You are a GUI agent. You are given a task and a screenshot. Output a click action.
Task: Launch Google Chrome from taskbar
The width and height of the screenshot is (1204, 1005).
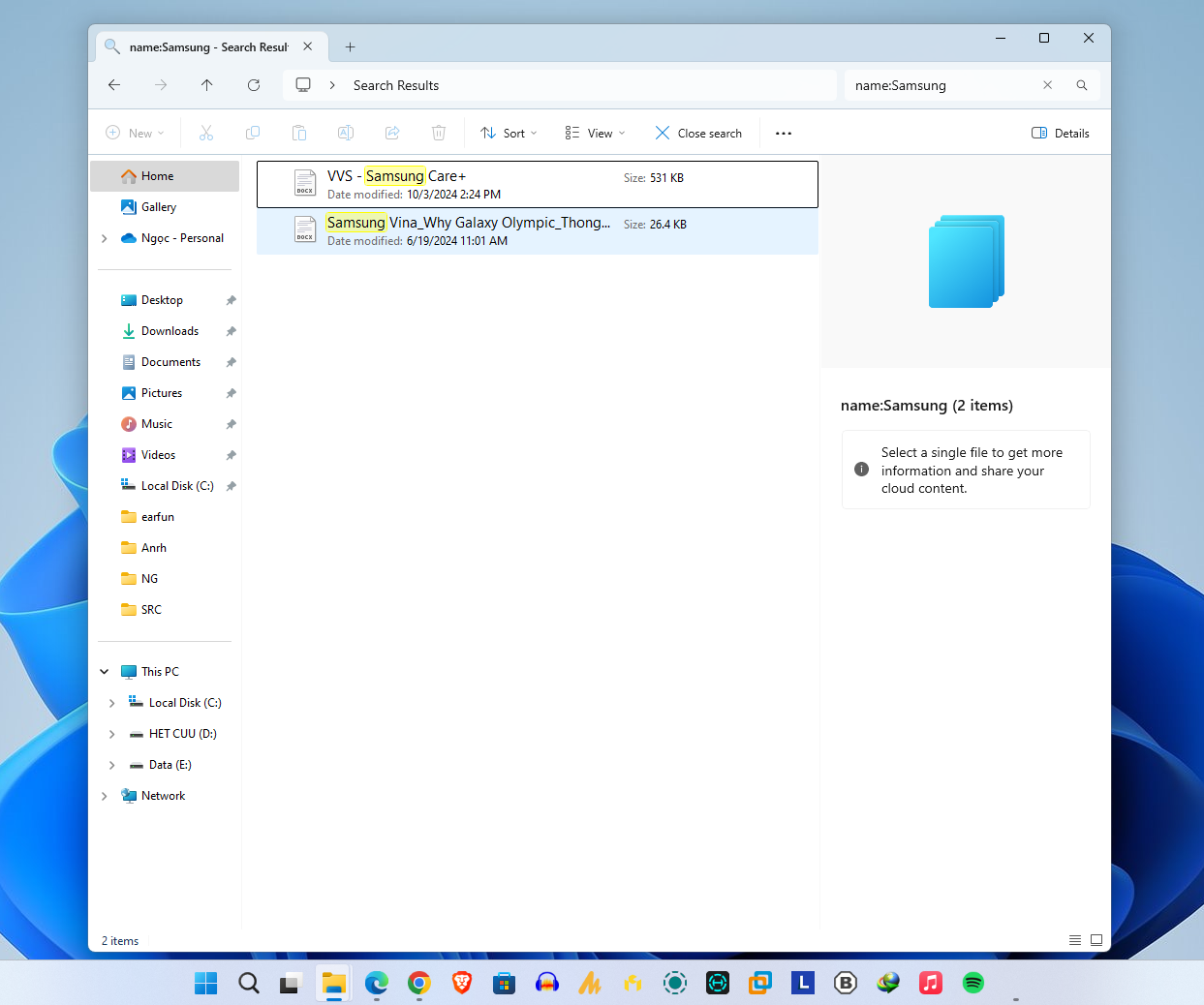(x=419, y=983)
